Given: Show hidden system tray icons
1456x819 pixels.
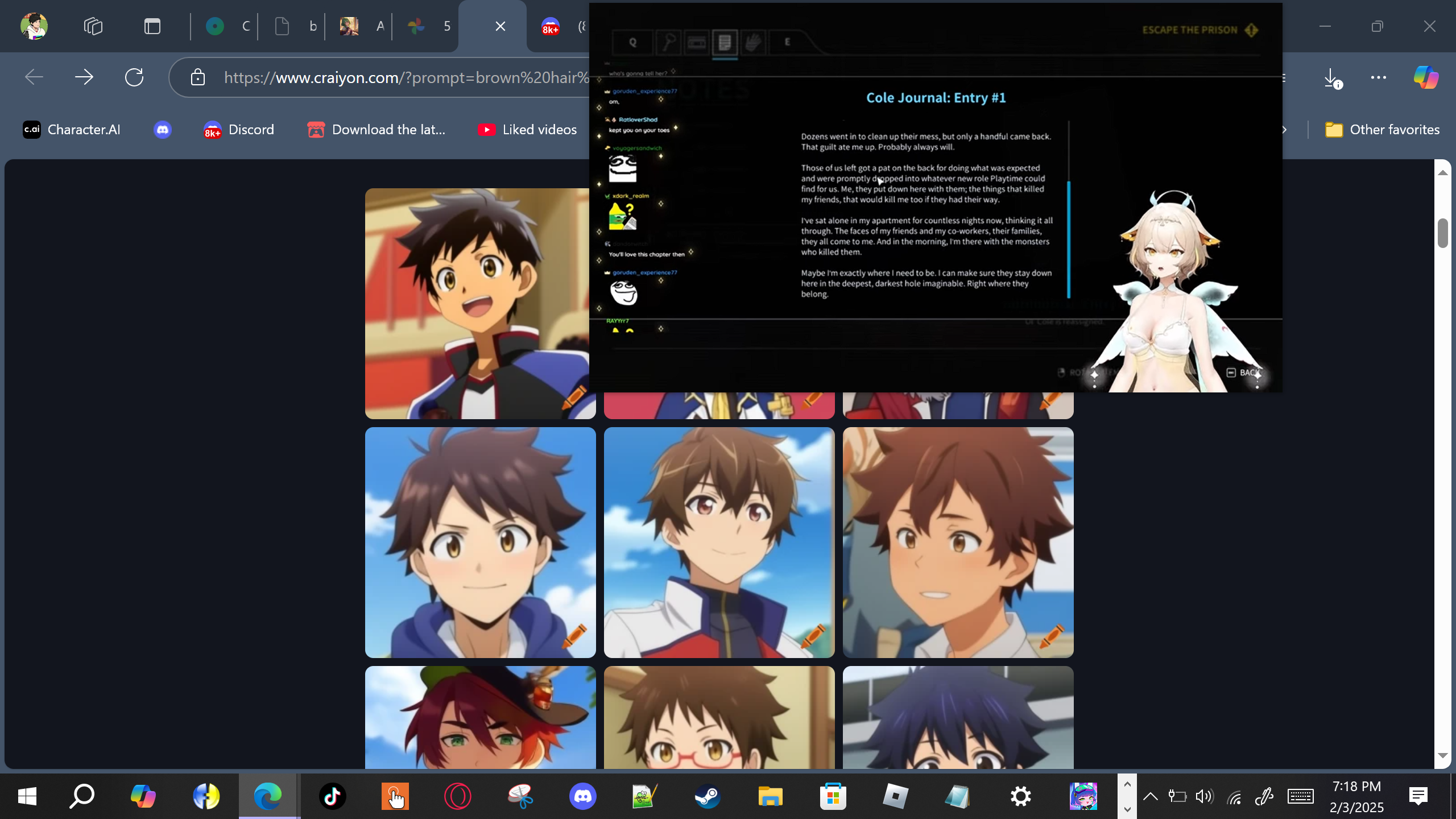Looking at the screenshot, I should [1150, 796].
